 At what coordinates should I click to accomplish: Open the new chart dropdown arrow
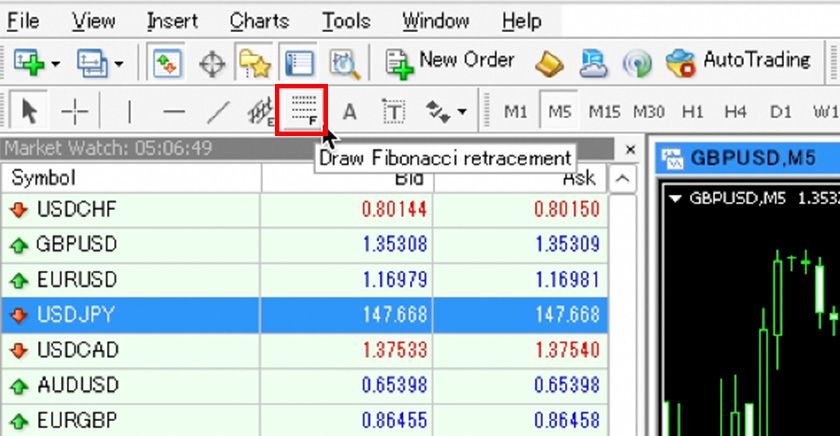pyautogui.click(x=55, y=64)
